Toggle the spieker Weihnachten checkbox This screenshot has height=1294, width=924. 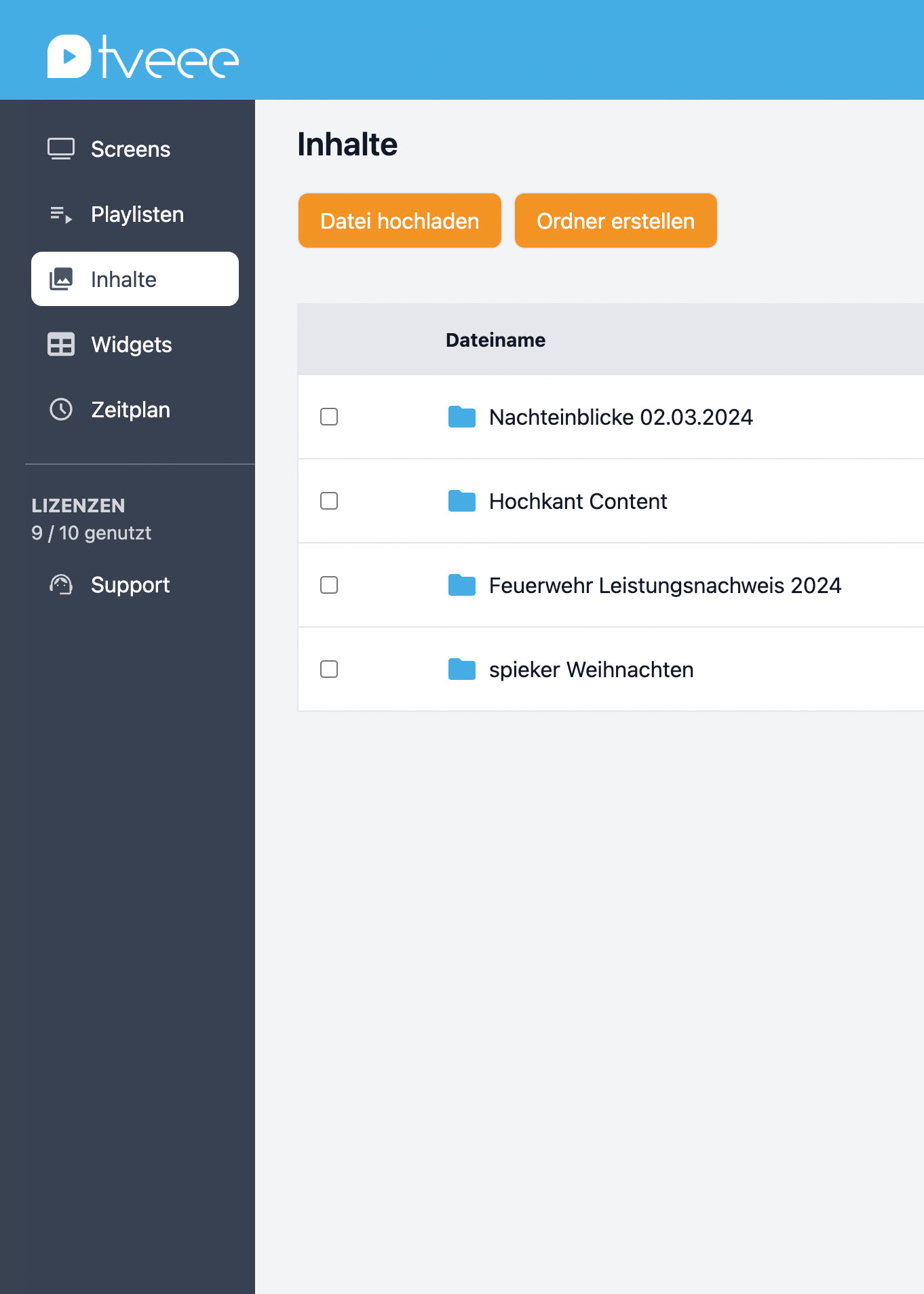click(329, 669)
